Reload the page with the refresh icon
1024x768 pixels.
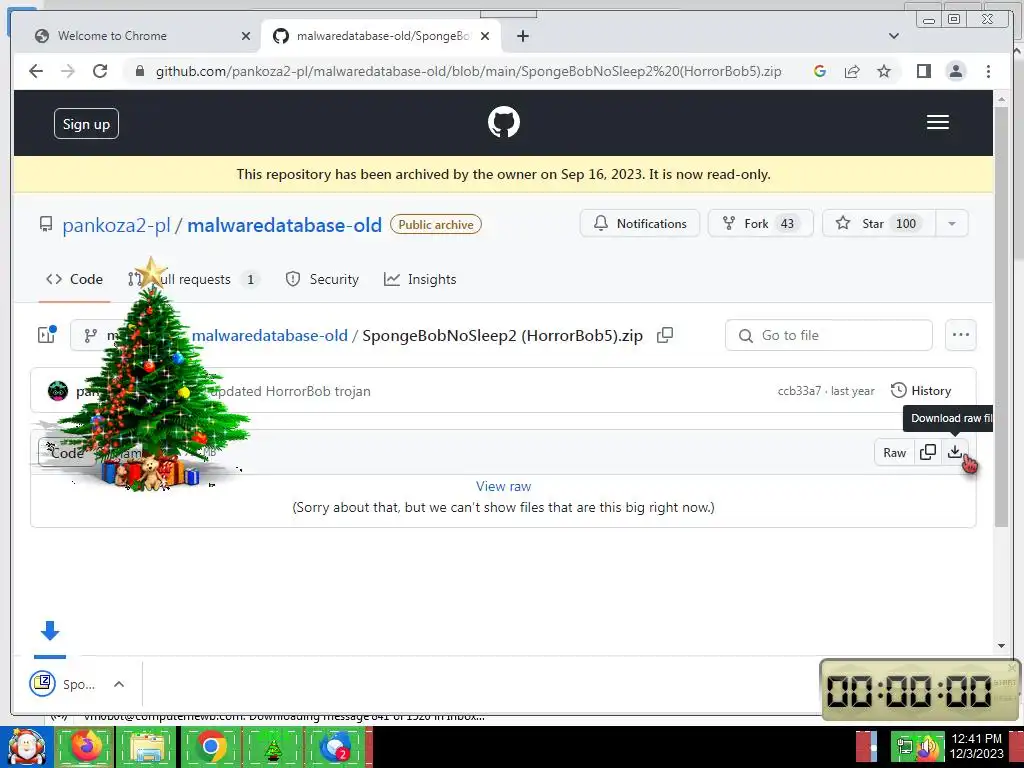tap(100, 71)
